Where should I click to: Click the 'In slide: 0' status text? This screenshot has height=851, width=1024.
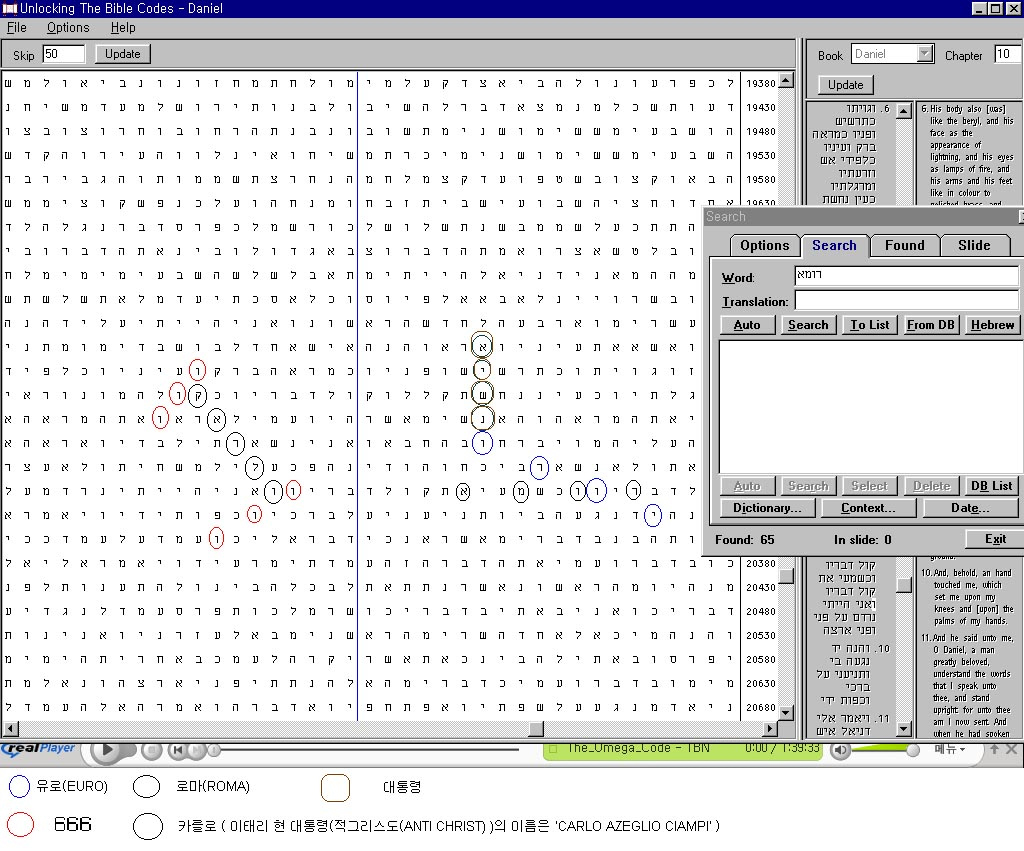863,540
